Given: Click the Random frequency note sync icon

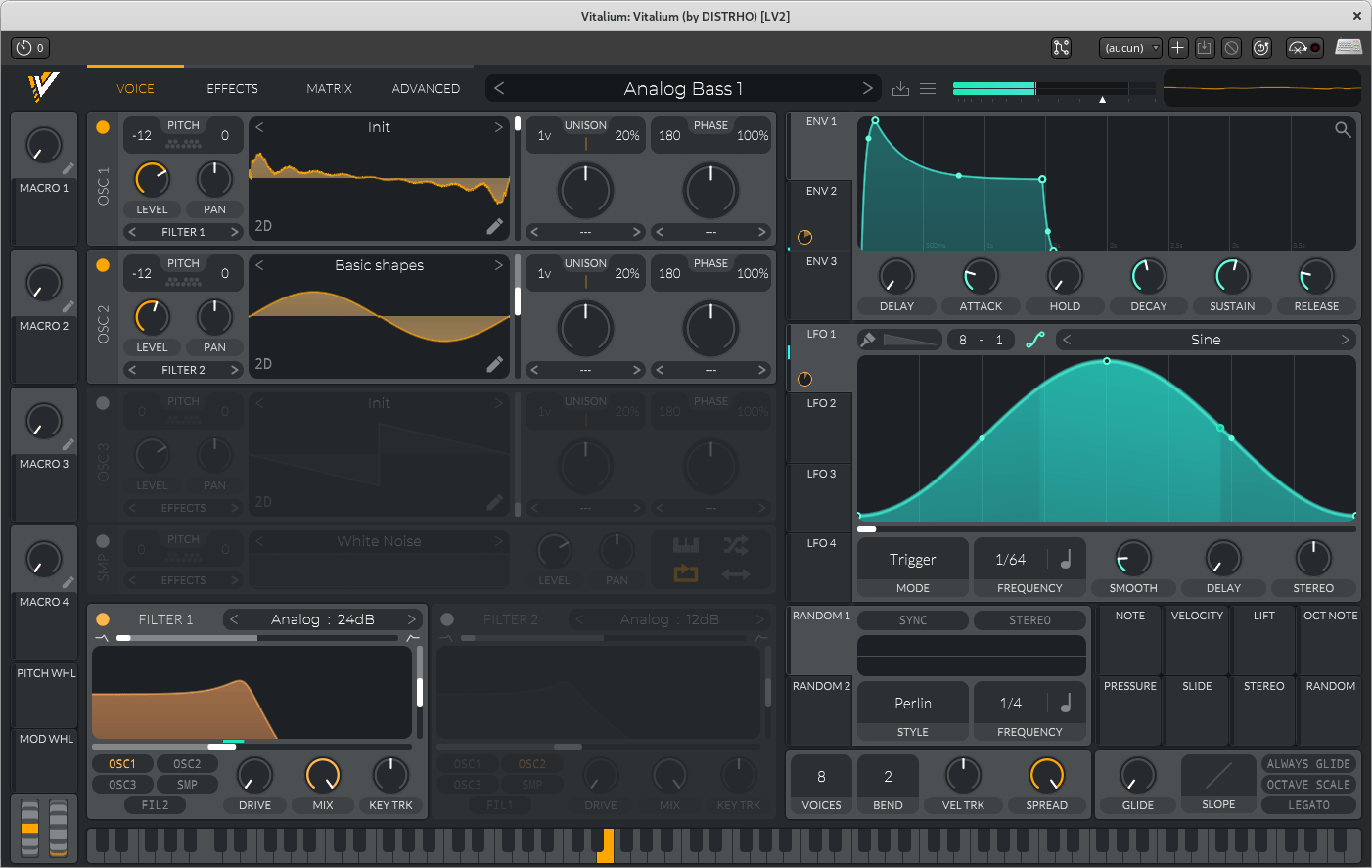Looking at the screenshot, I should 1066,703.
